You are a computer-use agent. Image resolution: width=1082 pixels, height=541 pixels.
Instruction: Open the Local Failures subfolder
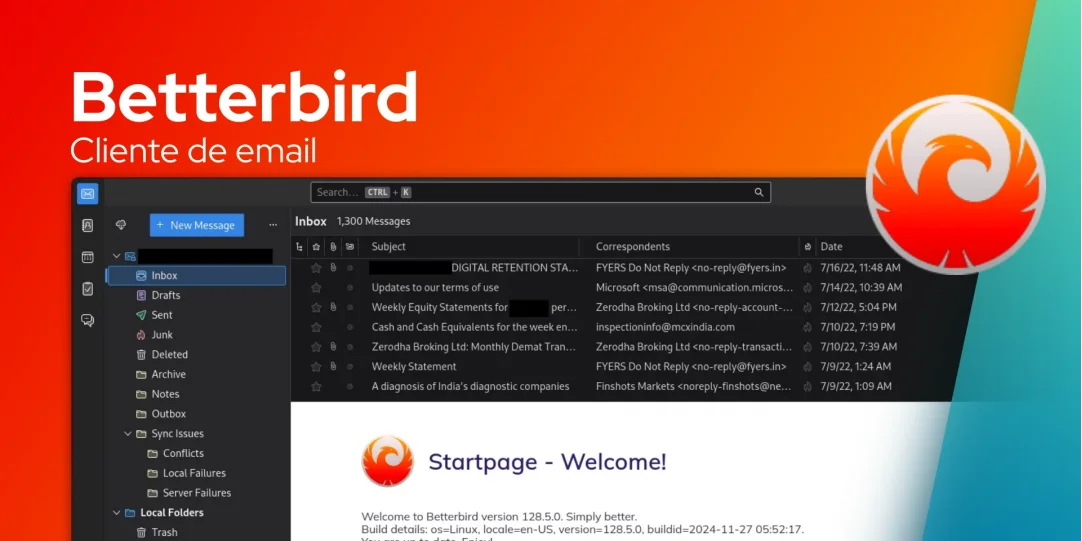[196, 473]
